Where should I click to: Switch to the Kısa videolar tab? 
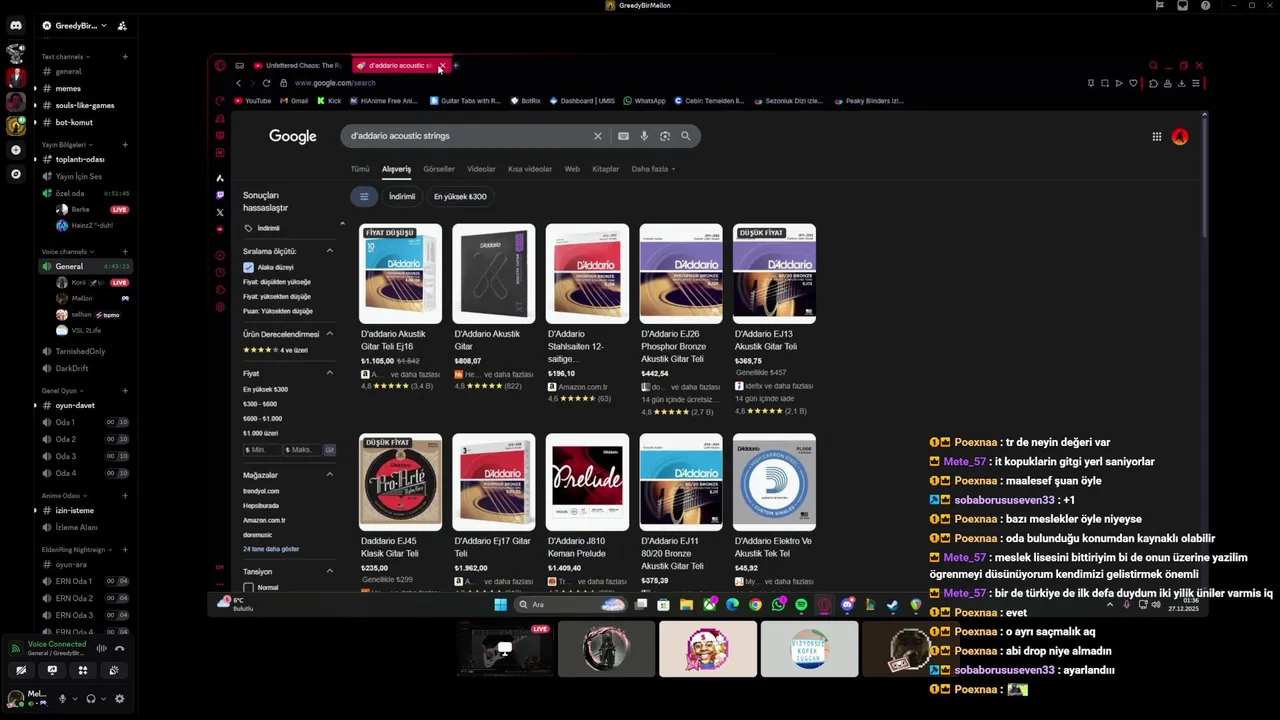[x=530, y=169]
